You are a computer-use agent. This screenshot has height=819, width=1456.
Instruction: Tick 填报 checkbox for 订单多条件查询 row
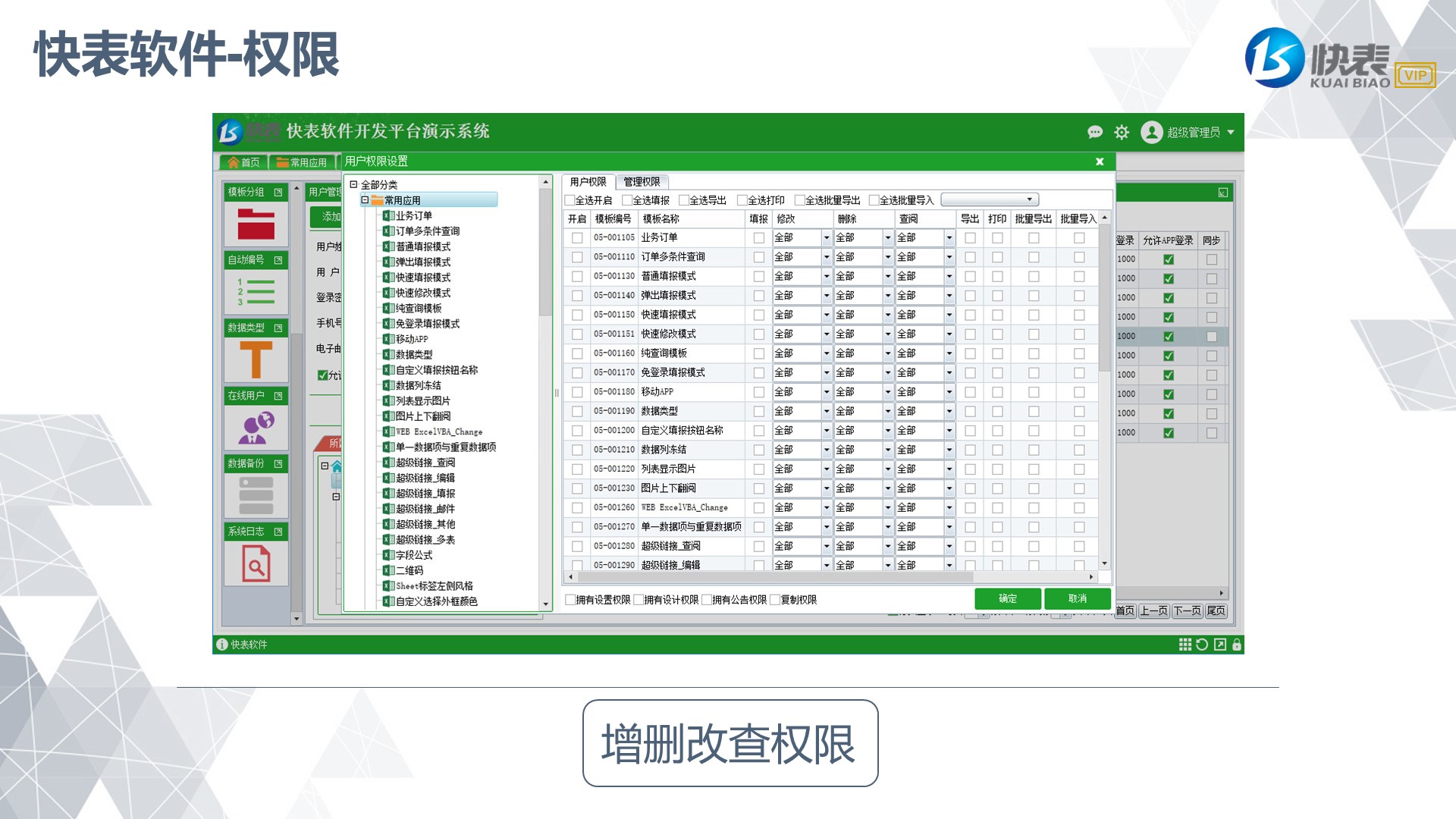758,257
